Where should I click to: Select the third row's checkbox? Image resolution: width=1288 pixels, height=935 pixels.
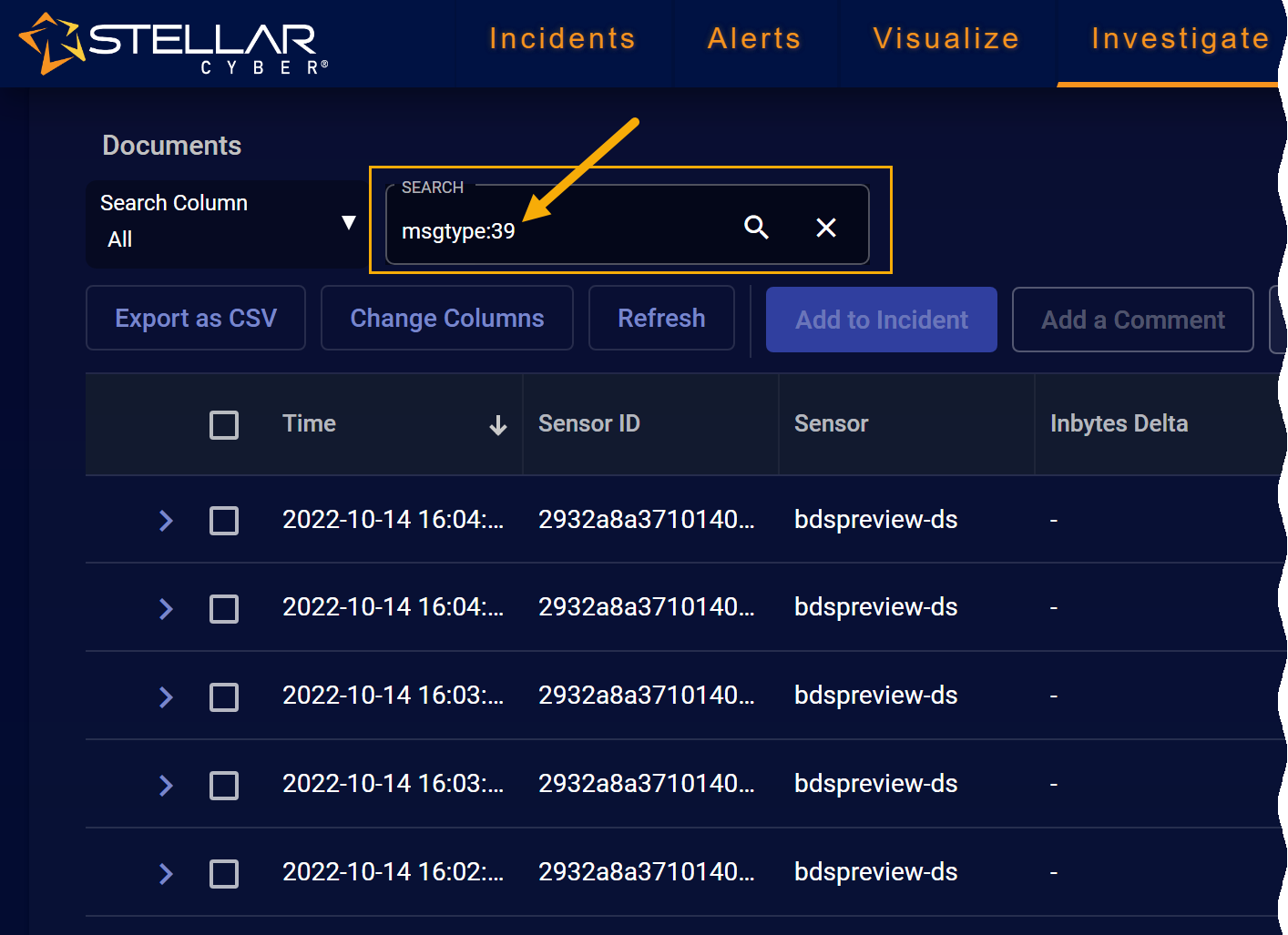(224, 697)
